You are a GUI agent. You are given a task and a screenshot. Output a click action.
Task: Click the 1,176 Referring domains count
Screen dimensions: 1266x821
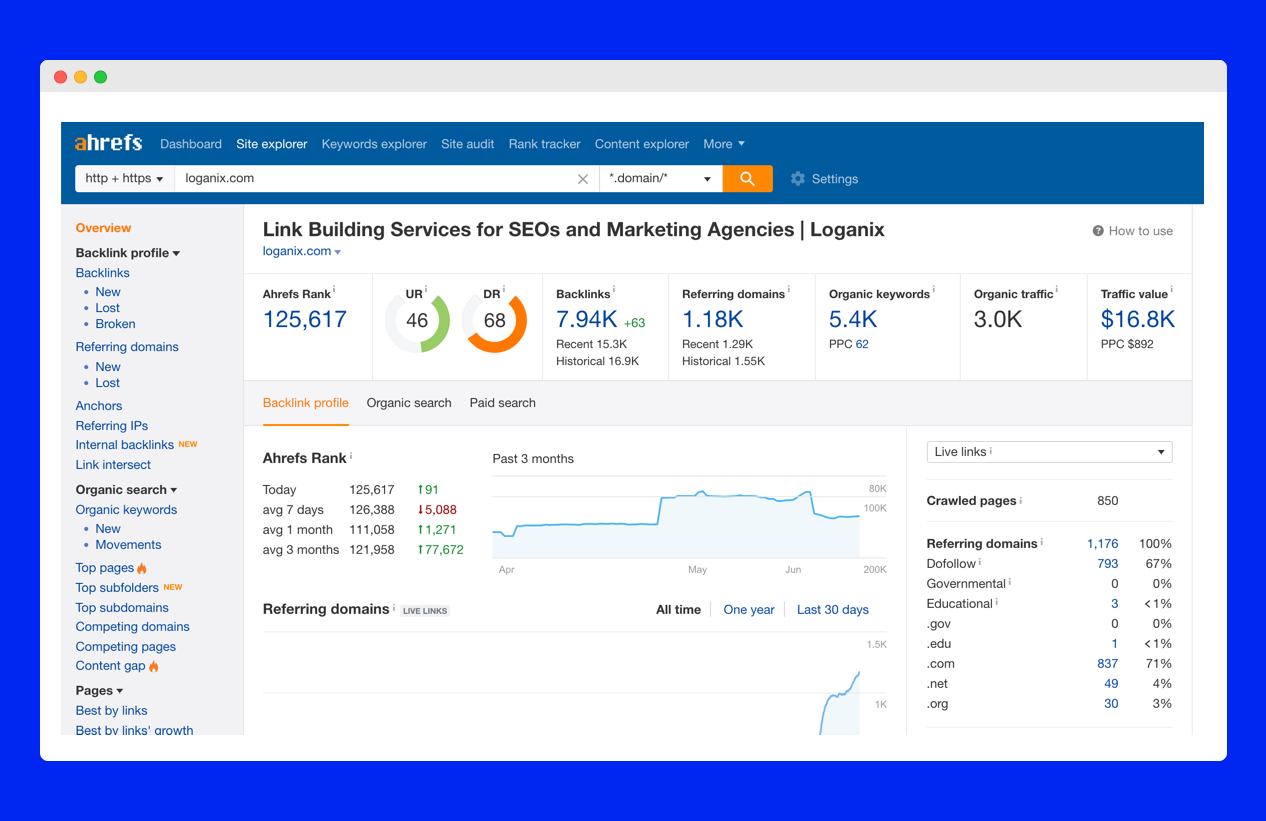click(1103, 544)
